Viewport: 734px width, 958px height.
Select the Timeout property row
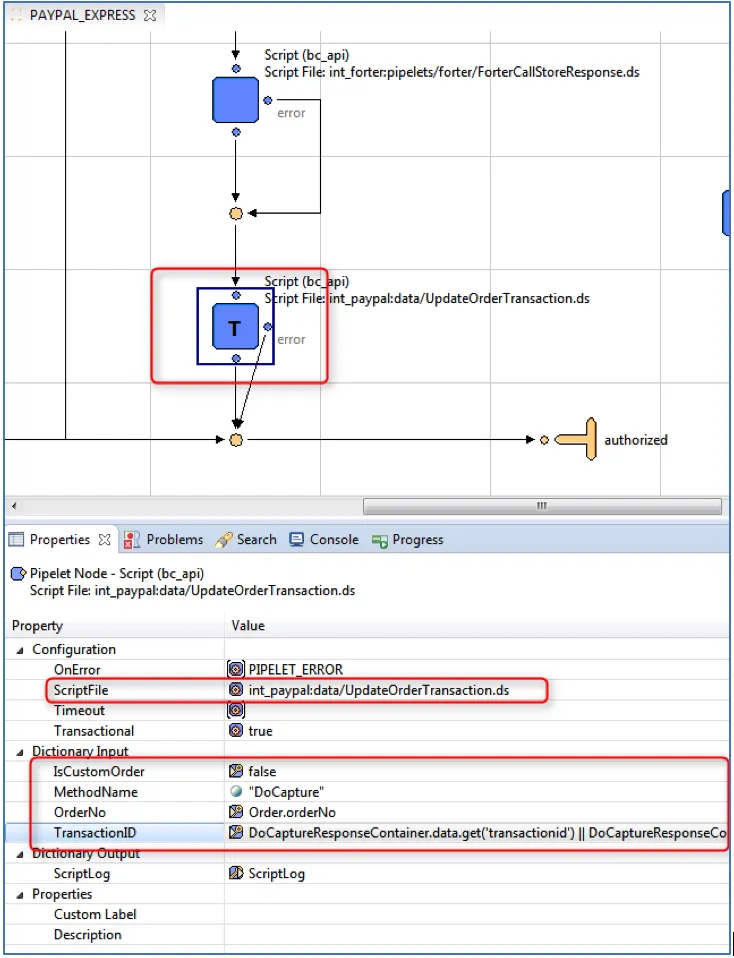pos(367,711)
